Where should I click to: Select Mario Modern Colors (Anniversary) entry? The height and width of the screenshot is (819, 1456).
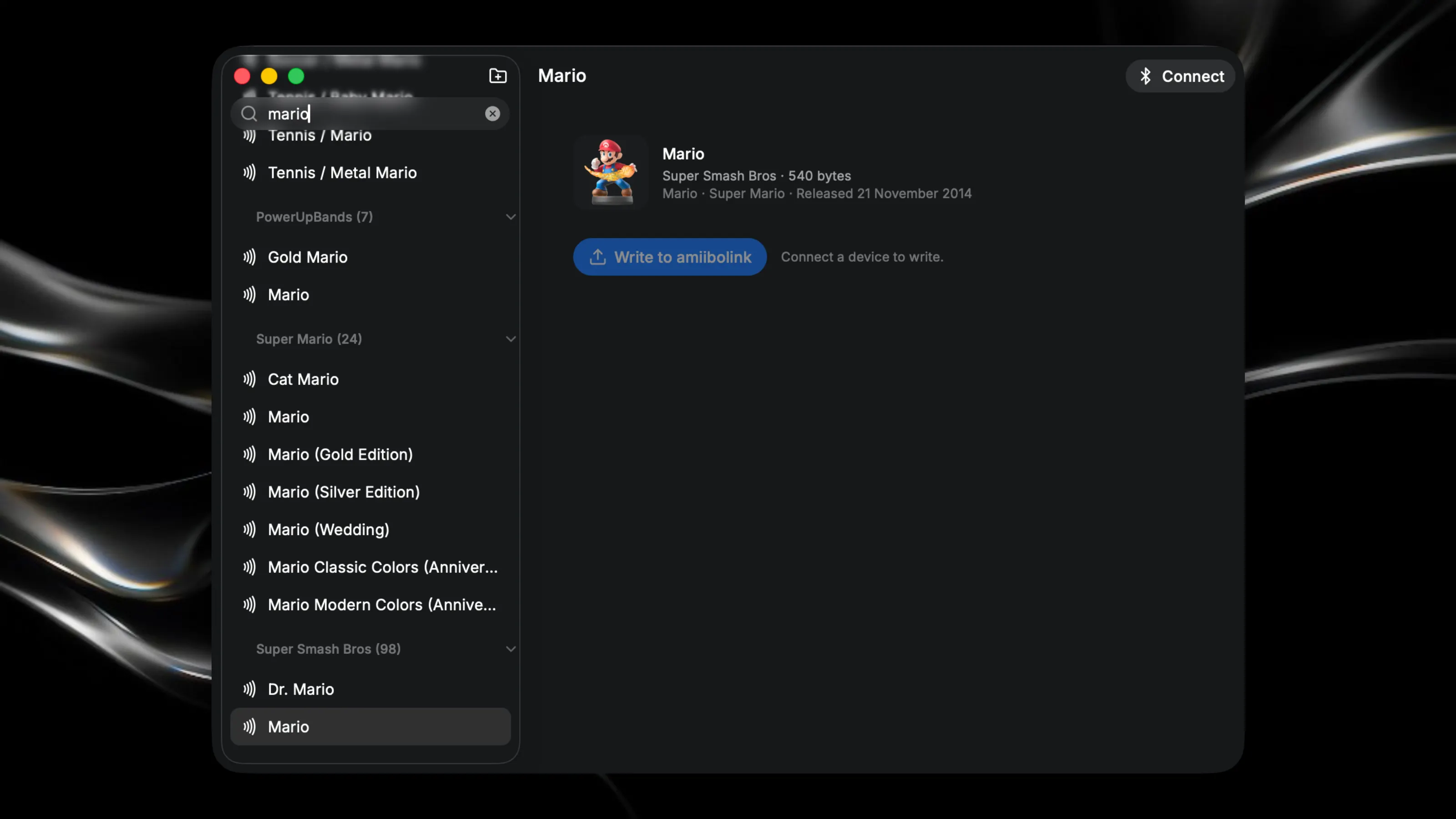pyautogui.click(x=370, y=605)
